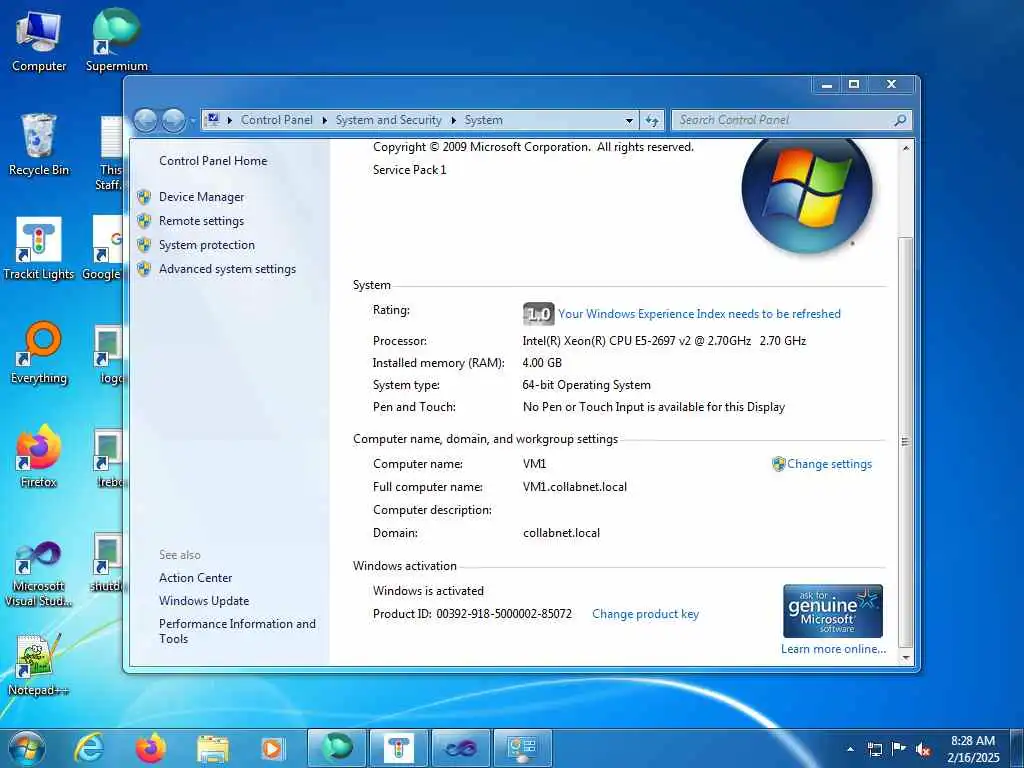Open the Computer desktop icon
The width and height of the screenshot is (1024, 768).
[x=39, y=42]
